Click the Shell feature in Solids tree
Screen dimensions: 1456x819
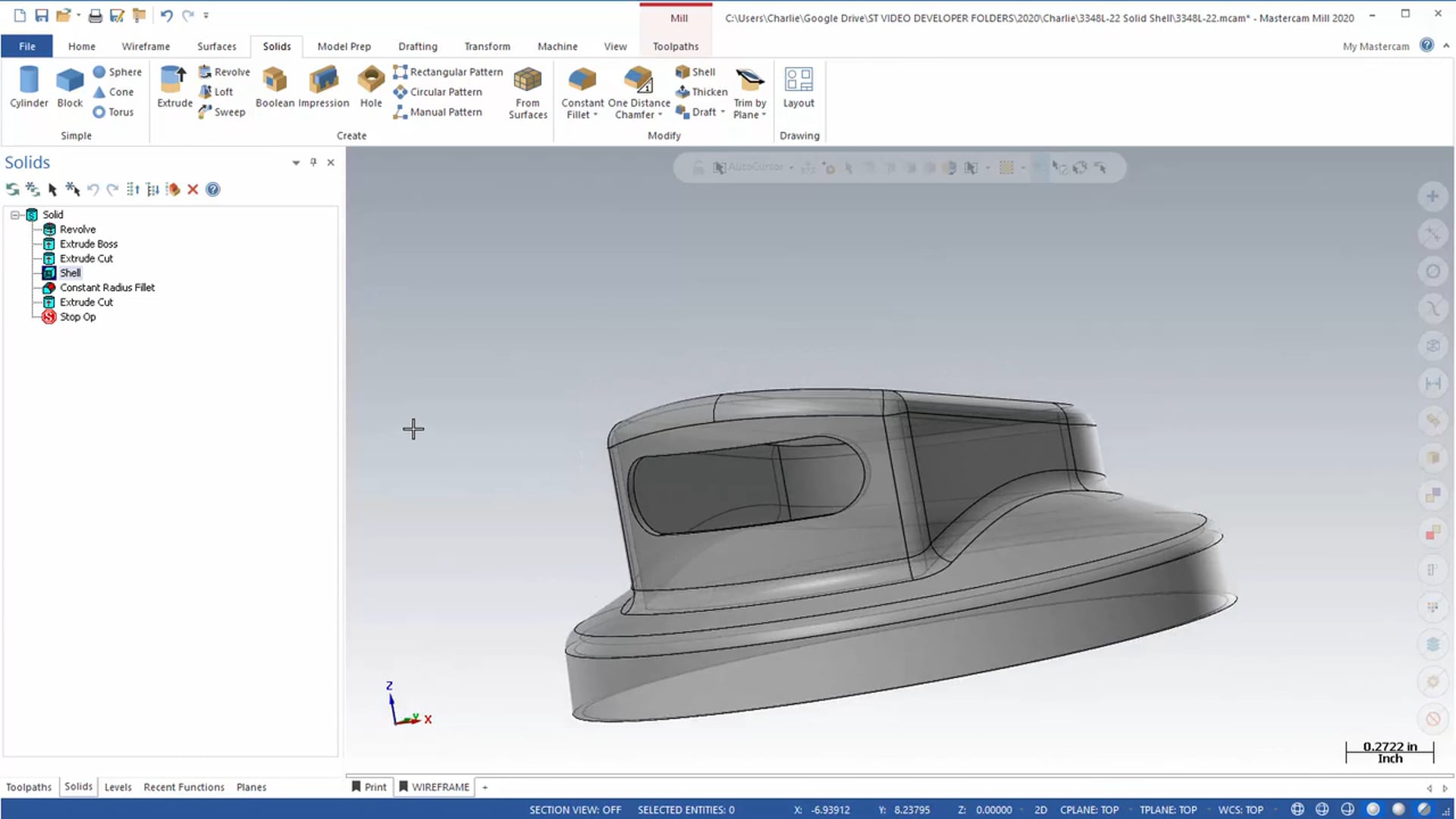point(69,272)
